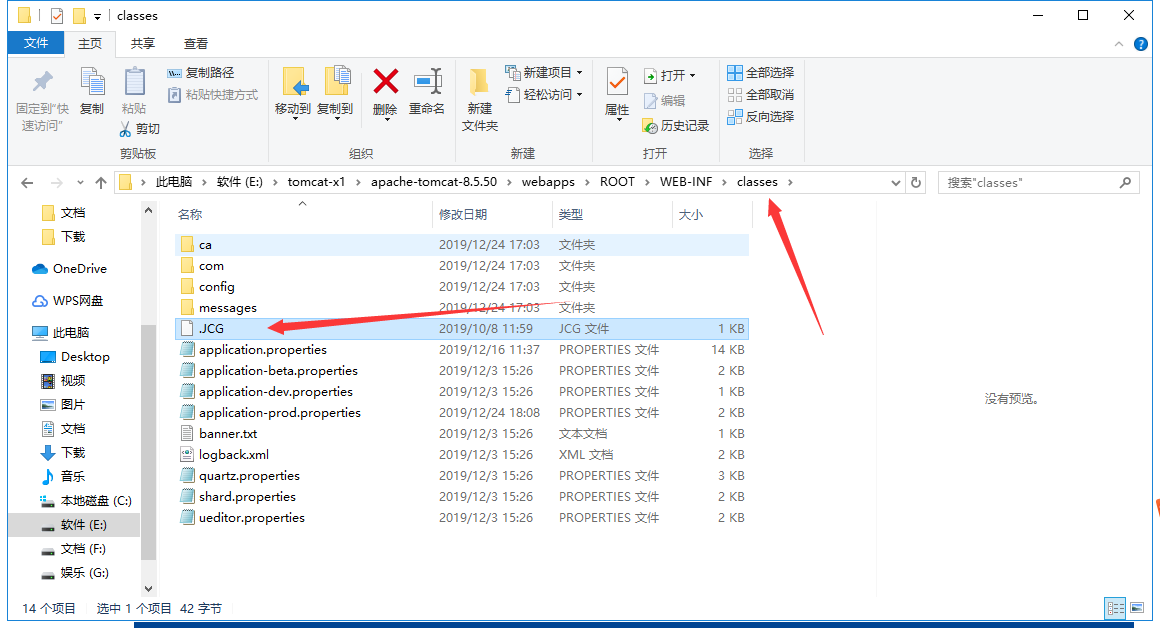Image resolution: width=1160 pixels, height=628 pixels.
Task: Click Paste Shortcut (粘贴快捷方式)
Action: pos(213,95)
